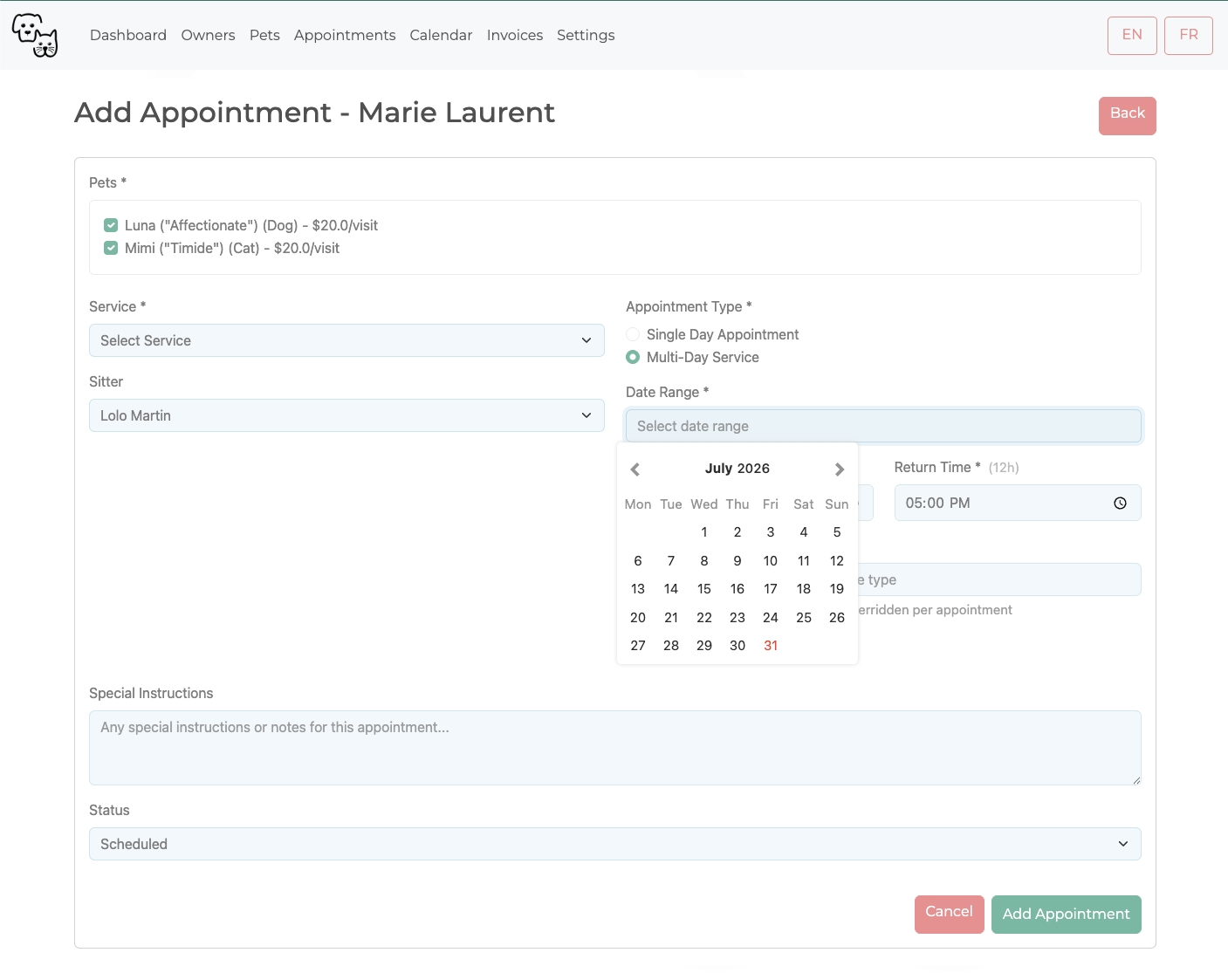Open Settings from the navigation bar

click(x=586, y=35)
